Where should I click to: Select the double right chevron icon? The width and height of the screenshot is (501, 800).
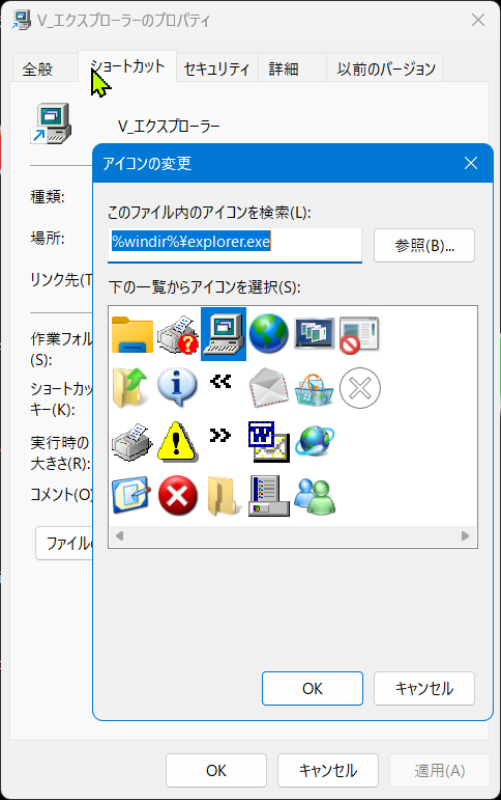click(x=220, y=435)
